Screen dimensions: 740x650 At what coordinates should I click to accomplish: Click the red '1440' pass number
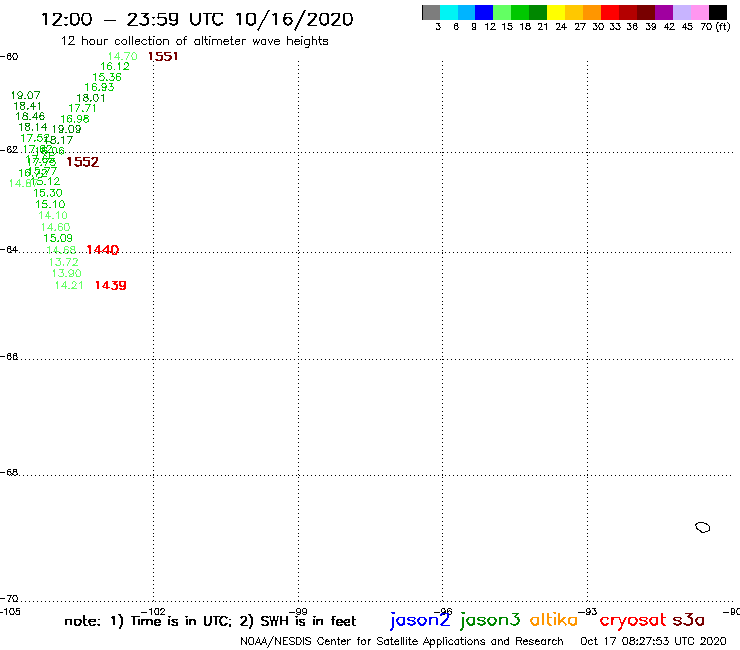(x=102, y=250)
